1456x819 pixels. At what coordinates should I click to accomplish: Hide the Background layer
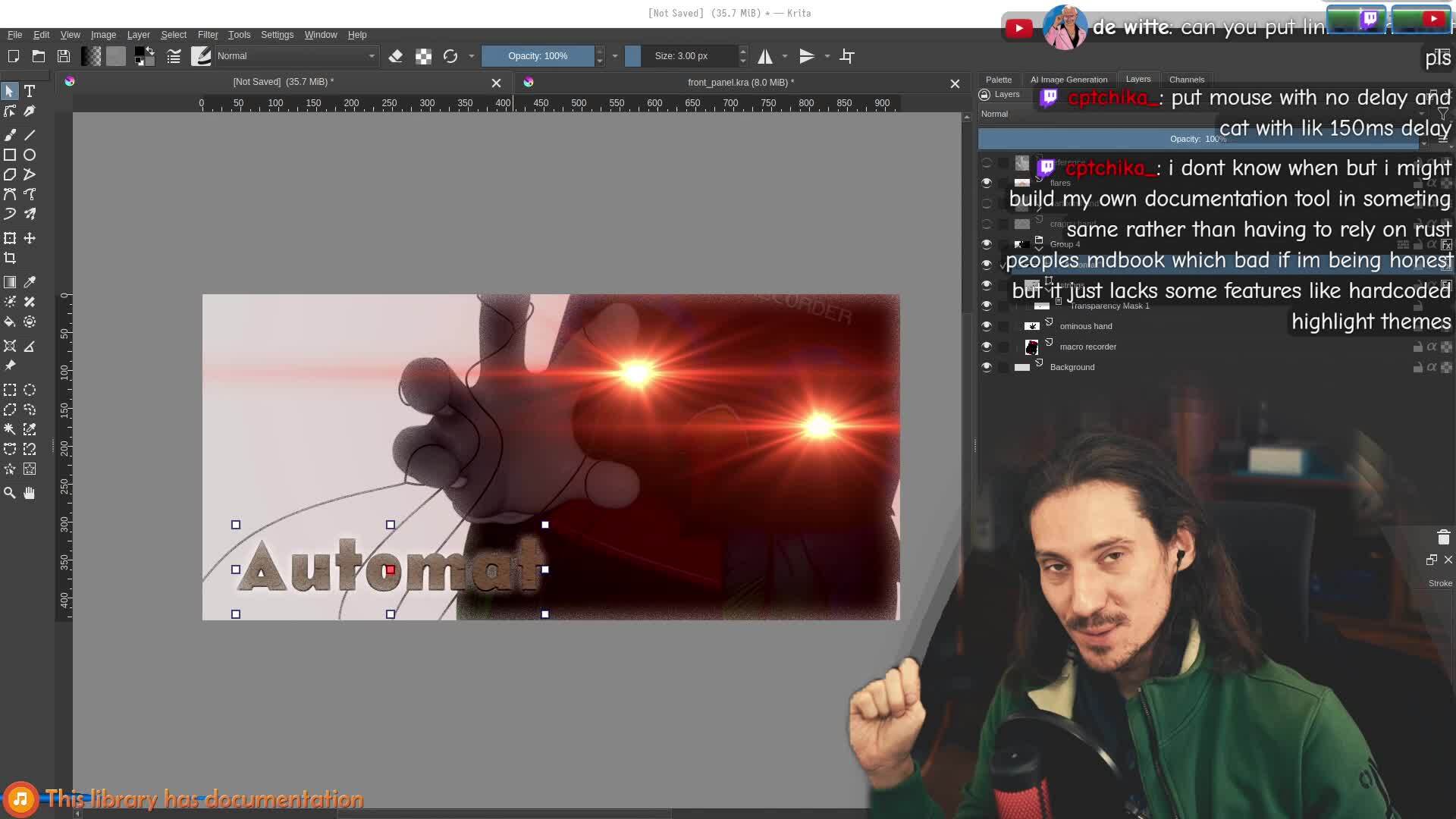[987, 367]
